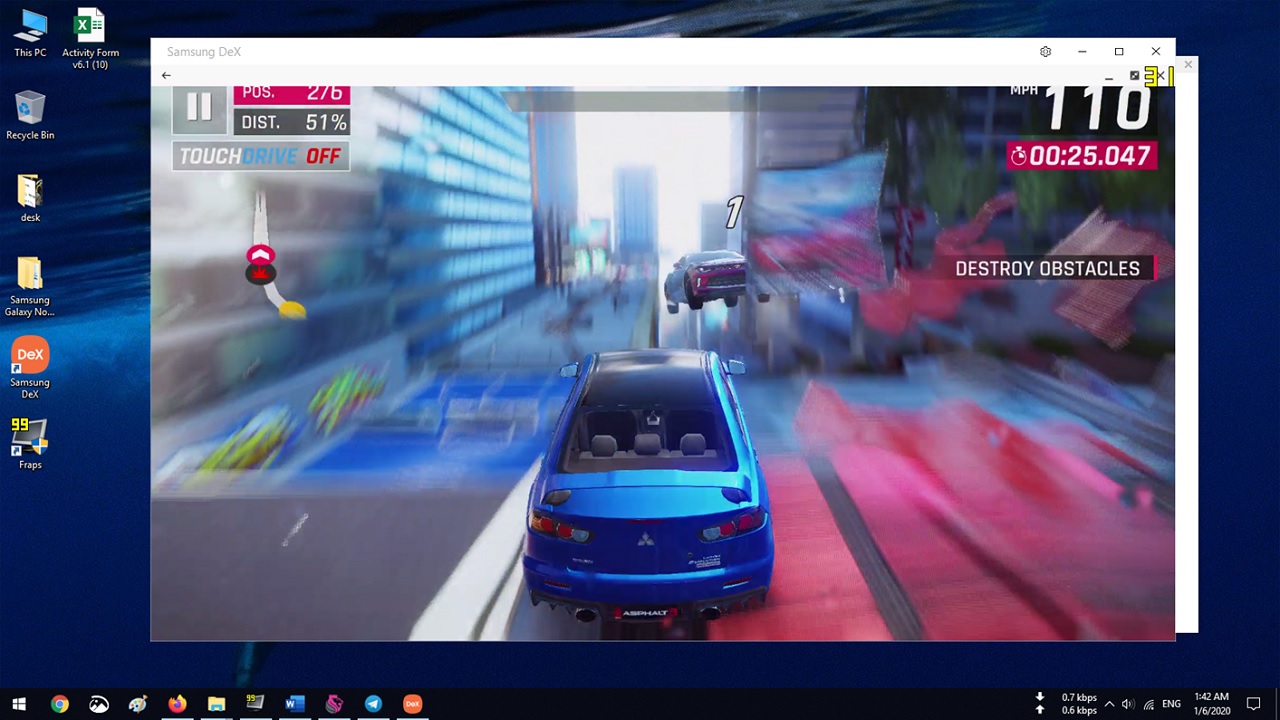Click the POS. 2/6 indicator

tap(292, 94)
